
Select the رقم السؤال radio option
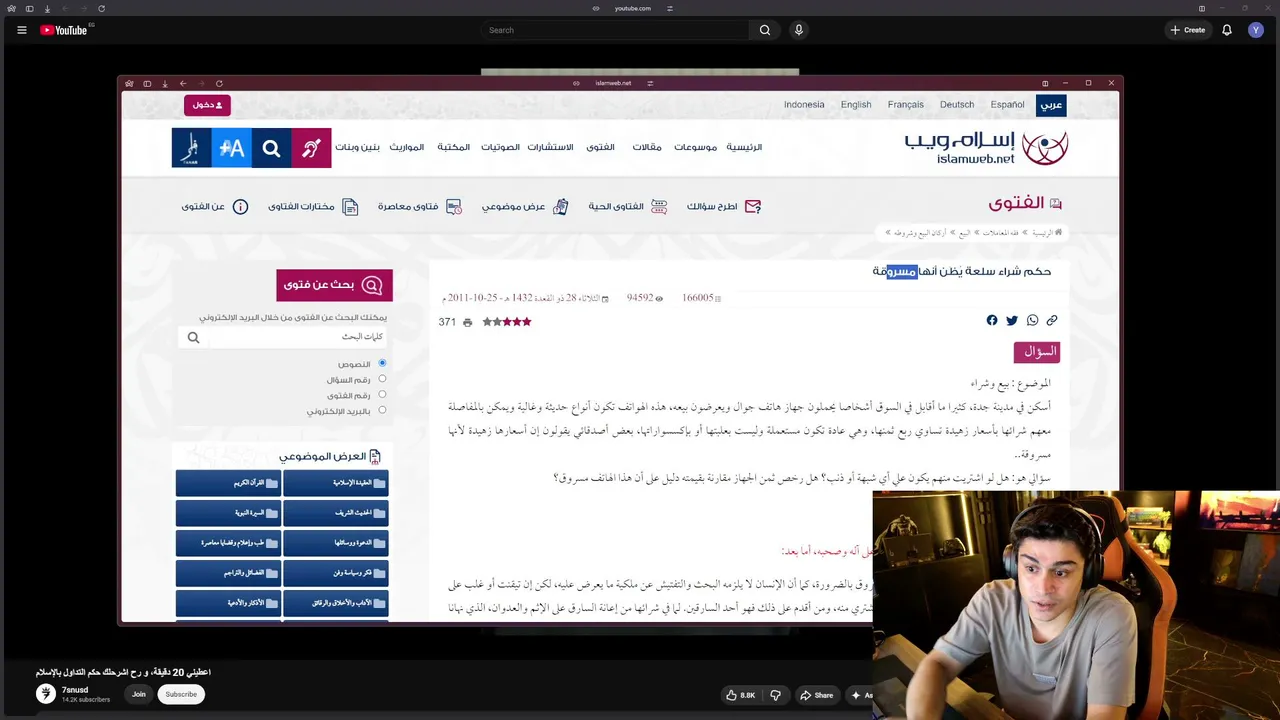point(382,379)
